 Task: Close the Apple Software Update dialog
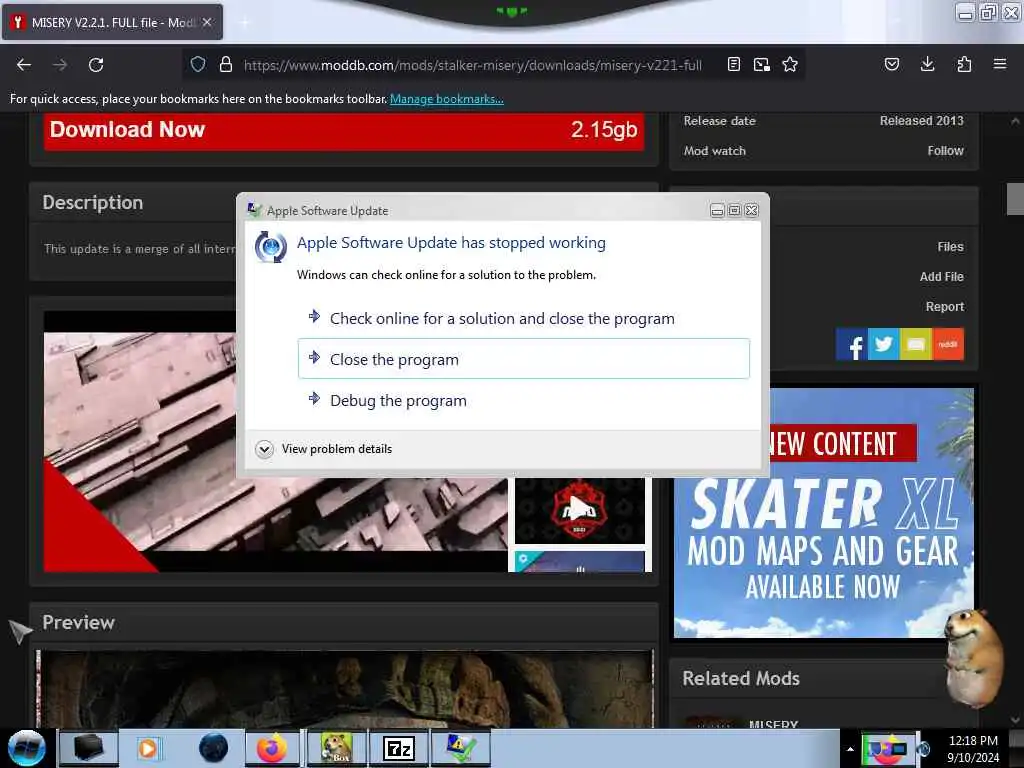(752, 210)
